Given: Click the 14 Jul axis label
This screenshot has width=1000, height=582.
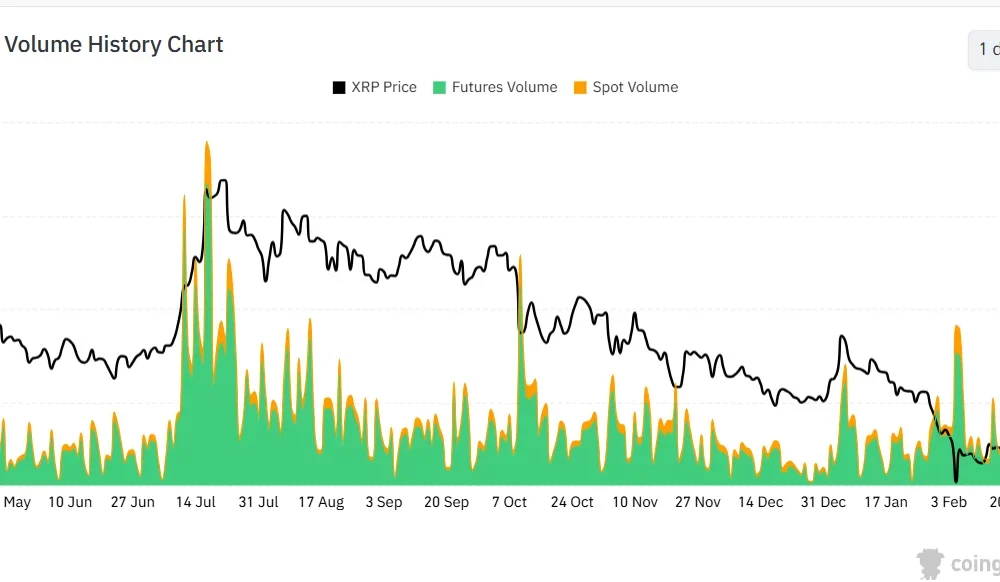Looking at the screenshot, I should point(195,502).
